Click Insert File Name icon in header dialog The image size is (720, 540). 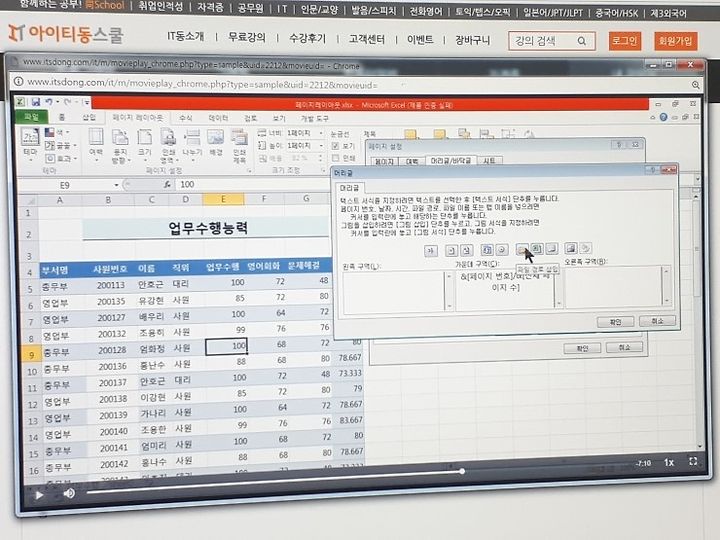(537, 249)
